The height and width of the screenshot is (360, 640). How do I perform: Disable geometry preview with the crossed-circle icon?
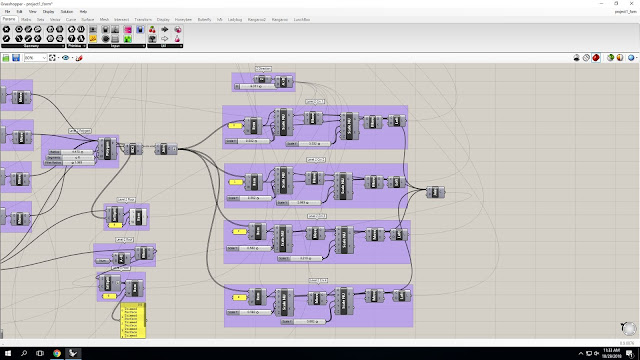pos(586,58)
